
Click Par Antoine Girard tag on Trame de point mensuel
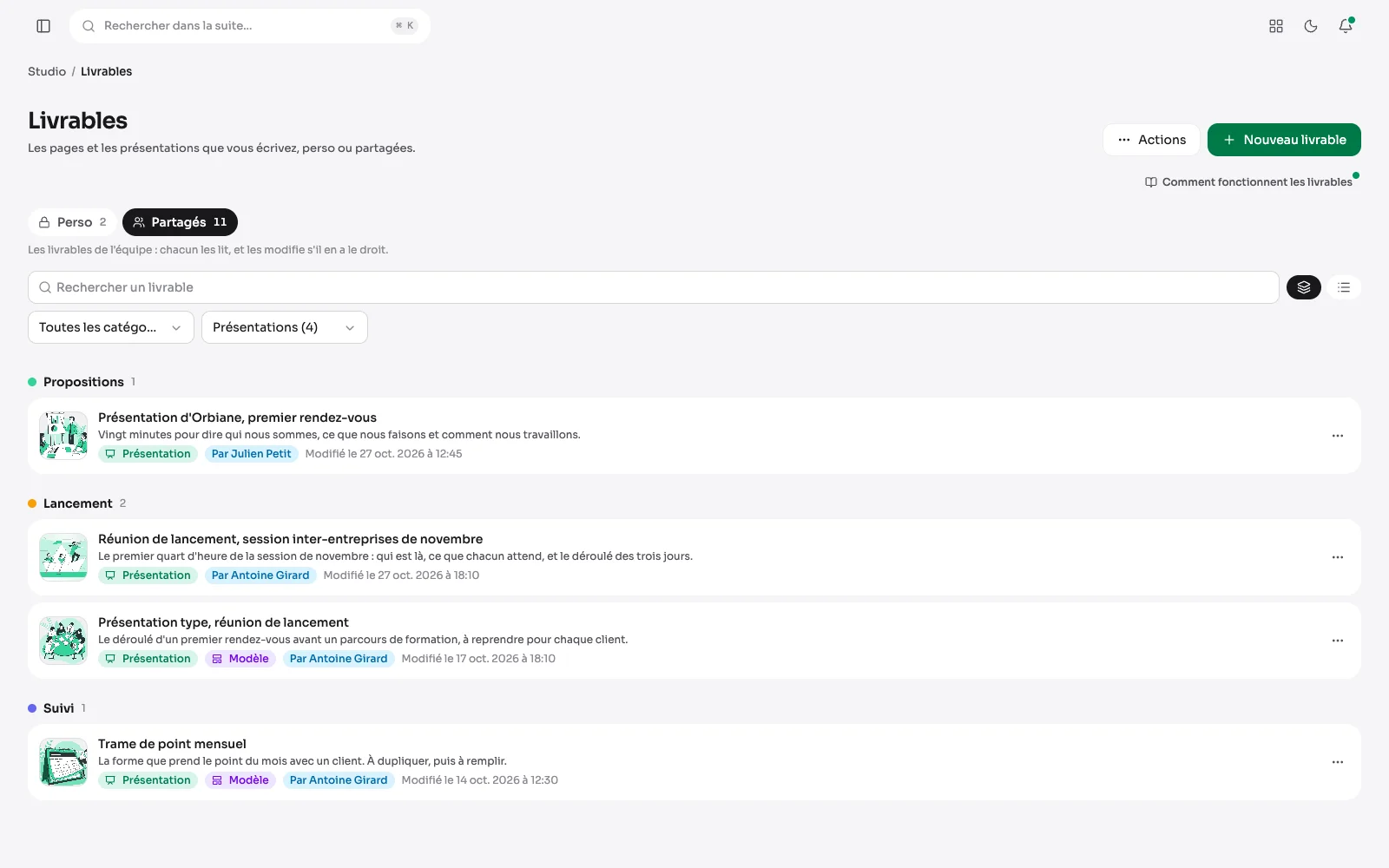[339, 780]
